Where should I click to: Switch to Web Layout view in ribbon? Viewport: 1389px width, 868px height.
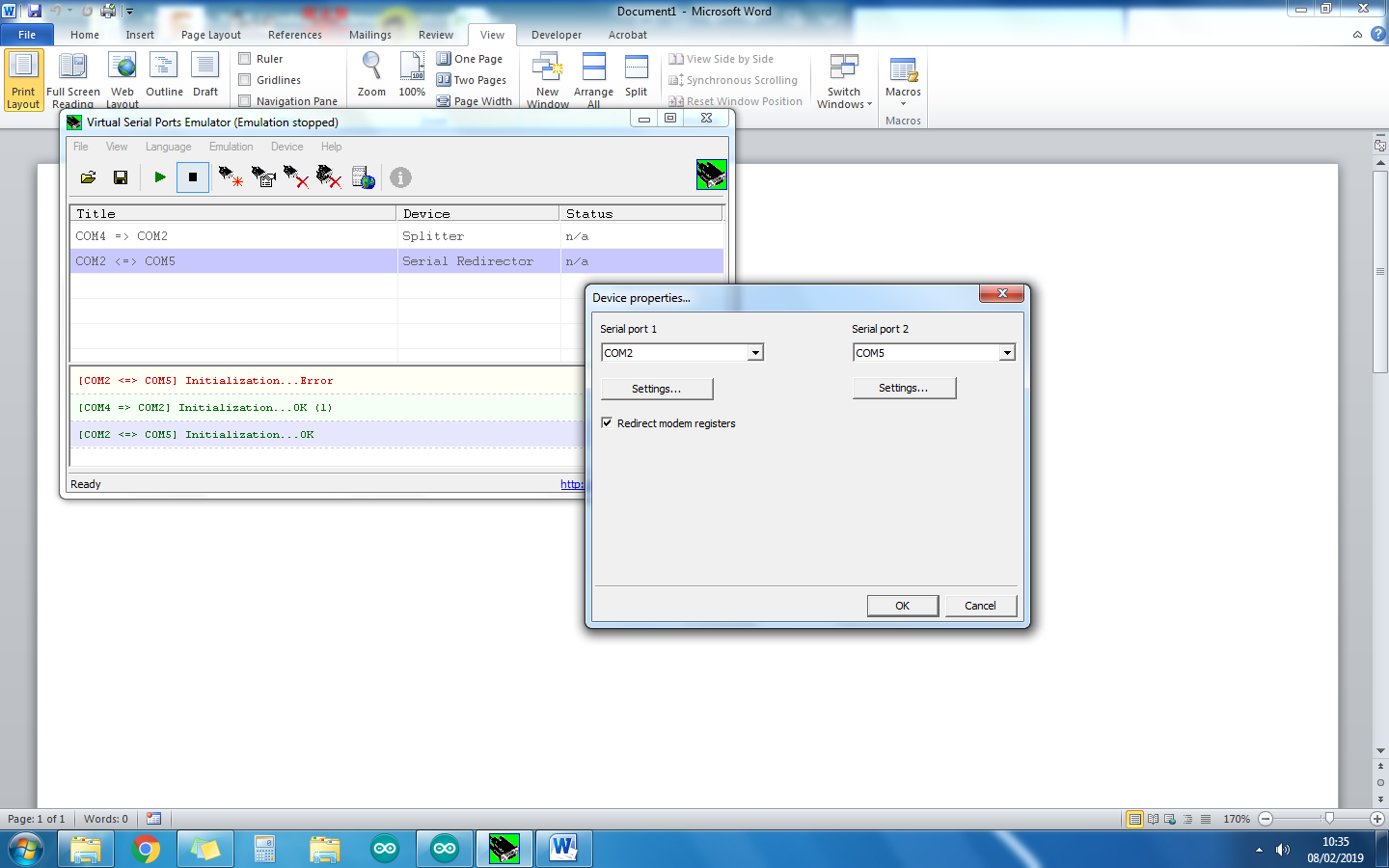[x=123, y=81]
